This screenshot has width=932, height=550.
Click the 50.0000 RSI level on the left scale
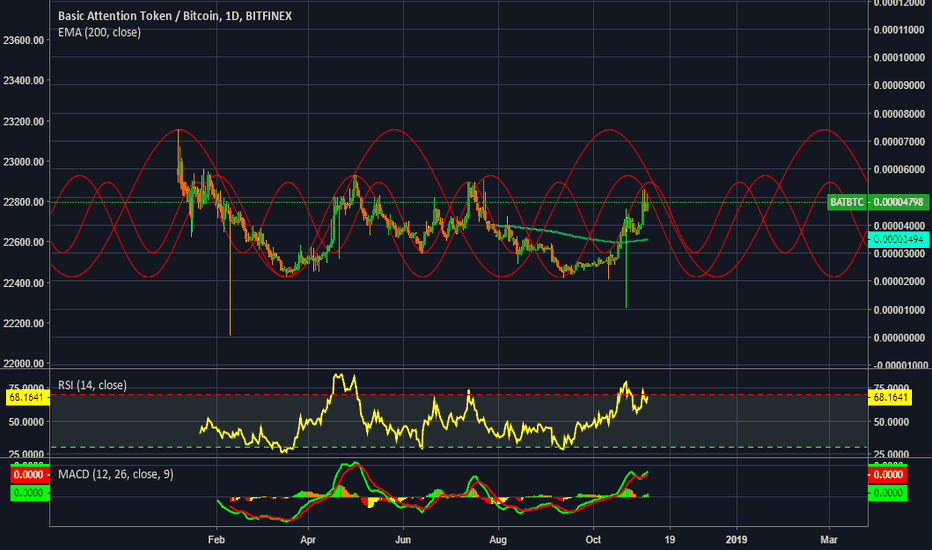coord(26,422)
